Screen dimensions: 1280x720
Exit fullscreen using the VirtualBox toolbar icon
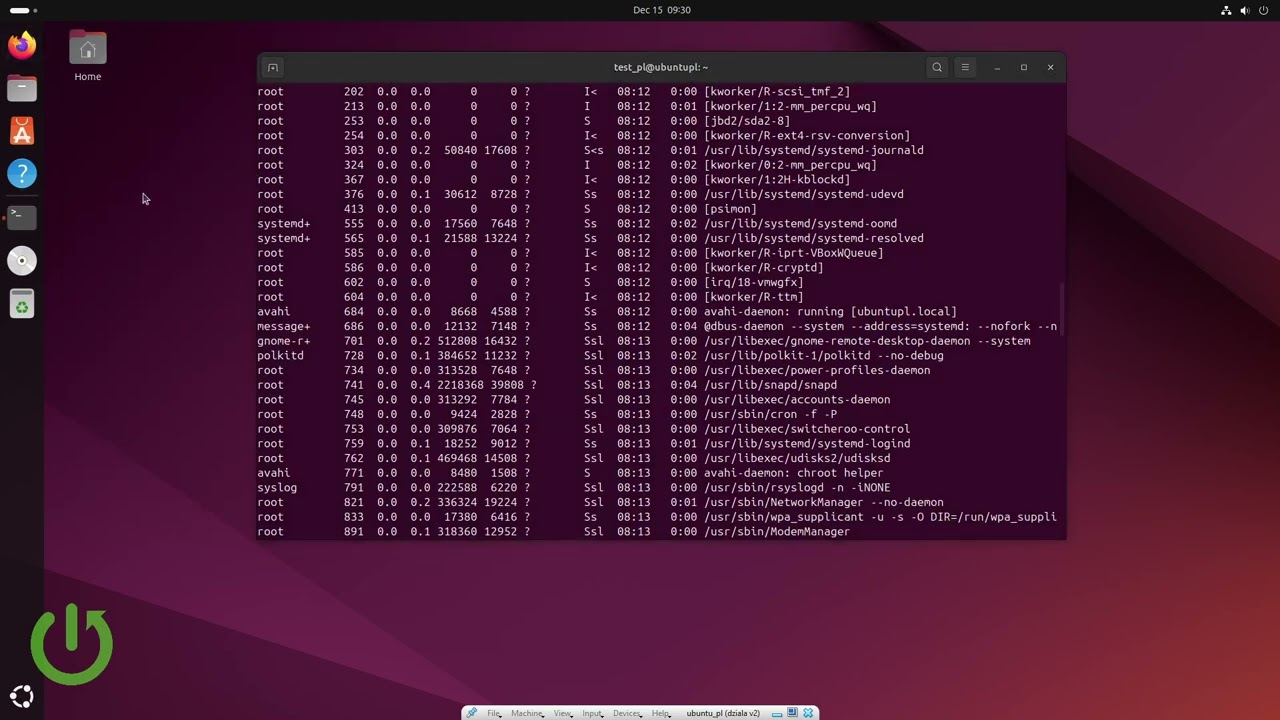click(x=793, y=713)
